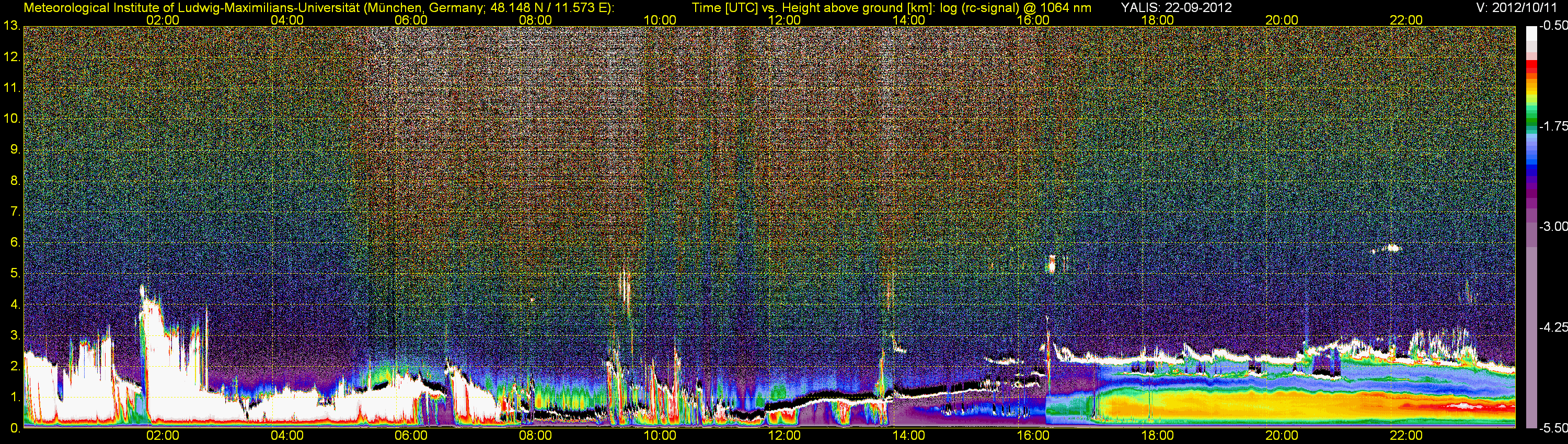Screen dimensions: 1568x444
Task: Click the 12:00 label on bottom time axis
Action: 784,436
